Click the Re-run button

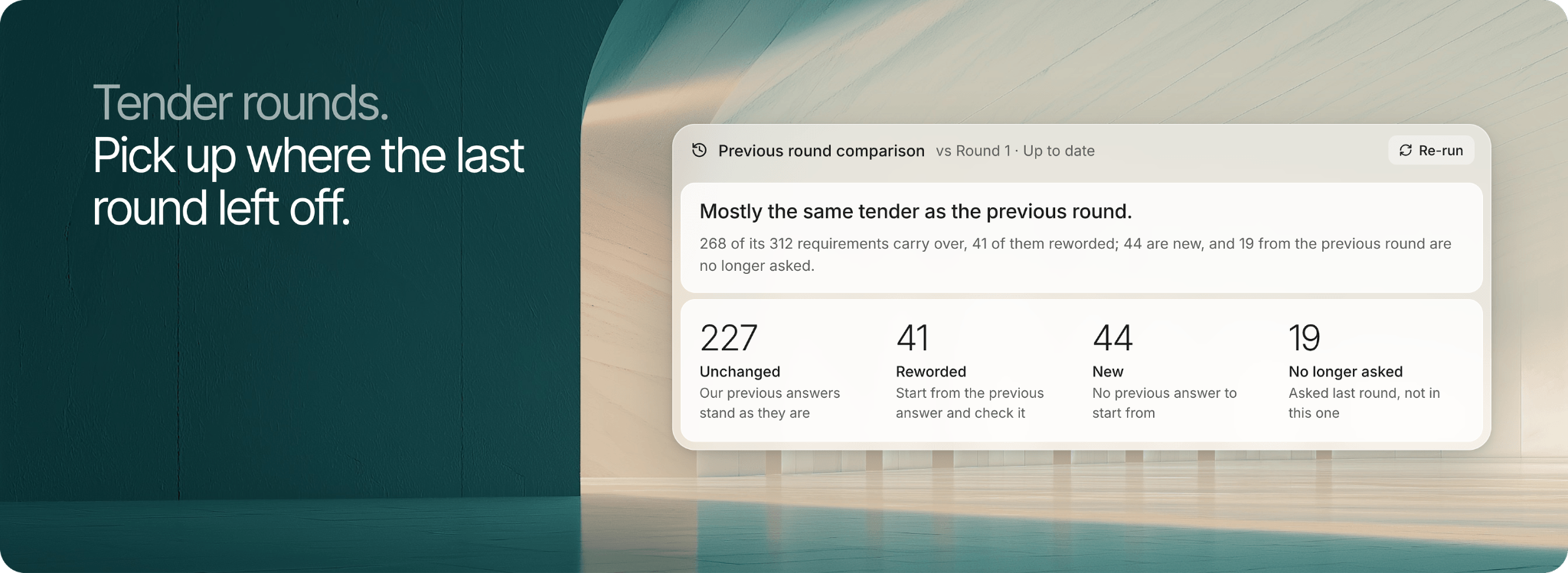[1430, 151]
